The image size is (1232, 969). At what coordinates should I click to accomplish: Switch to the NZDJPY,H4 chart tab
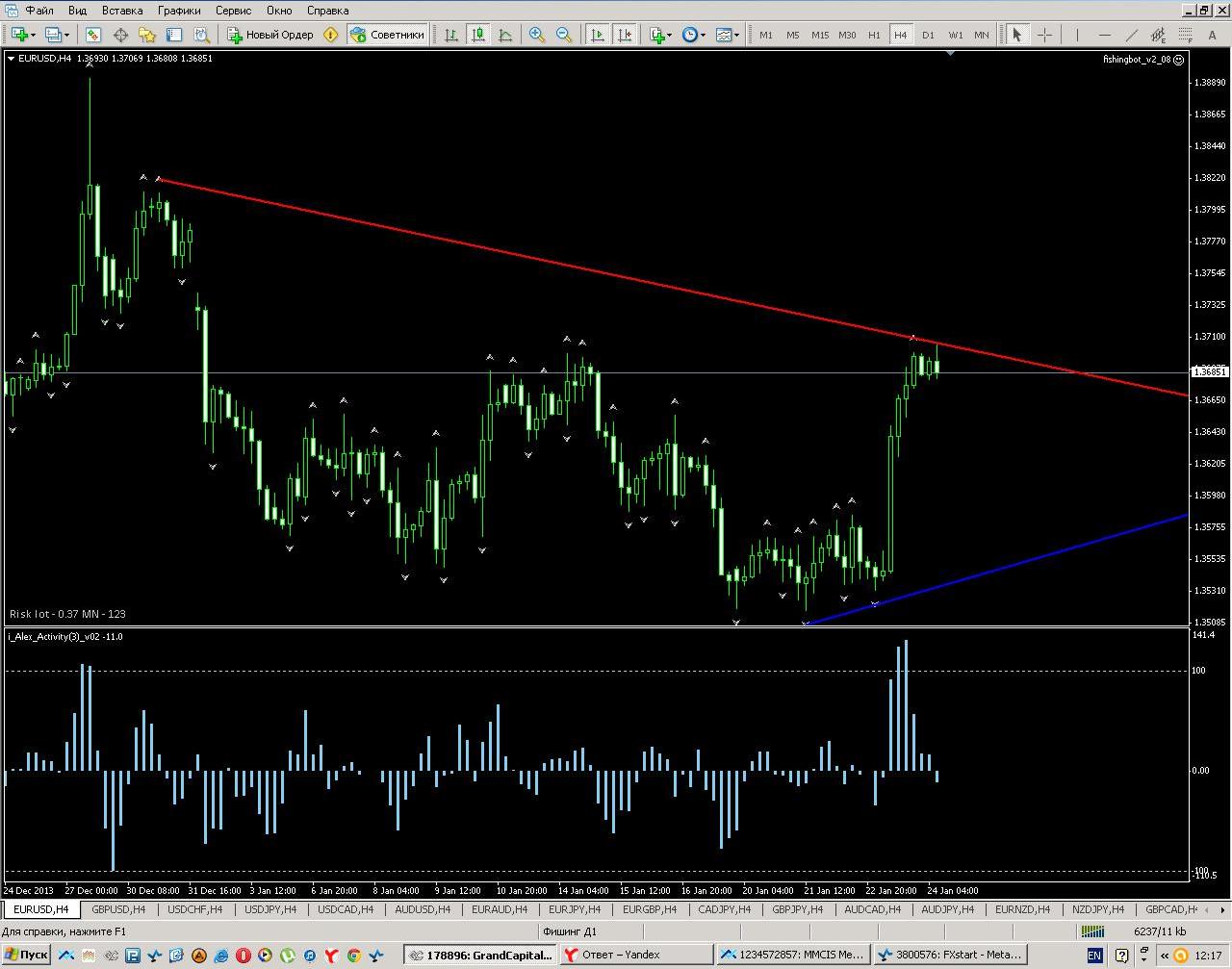(x=1098, y=909)
